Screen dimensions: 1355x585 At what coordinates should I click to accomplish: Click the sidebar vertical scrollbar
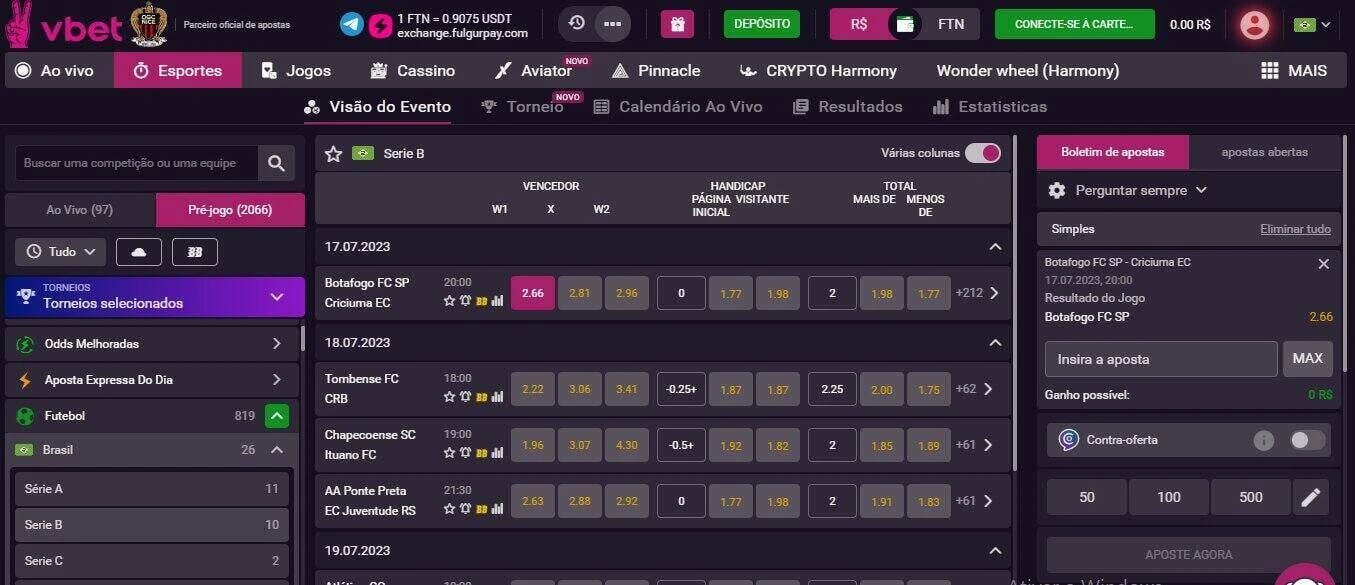tap(302, 337)
